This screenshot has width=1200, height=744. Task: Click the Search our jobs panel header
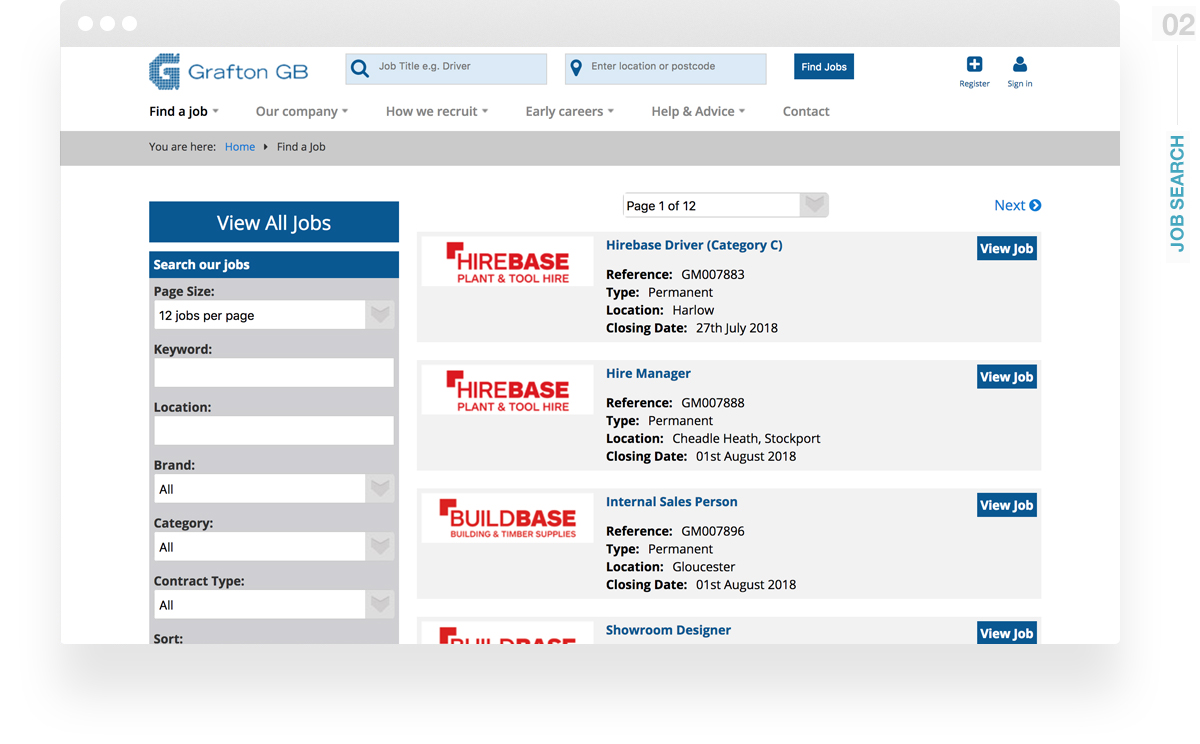274,265
